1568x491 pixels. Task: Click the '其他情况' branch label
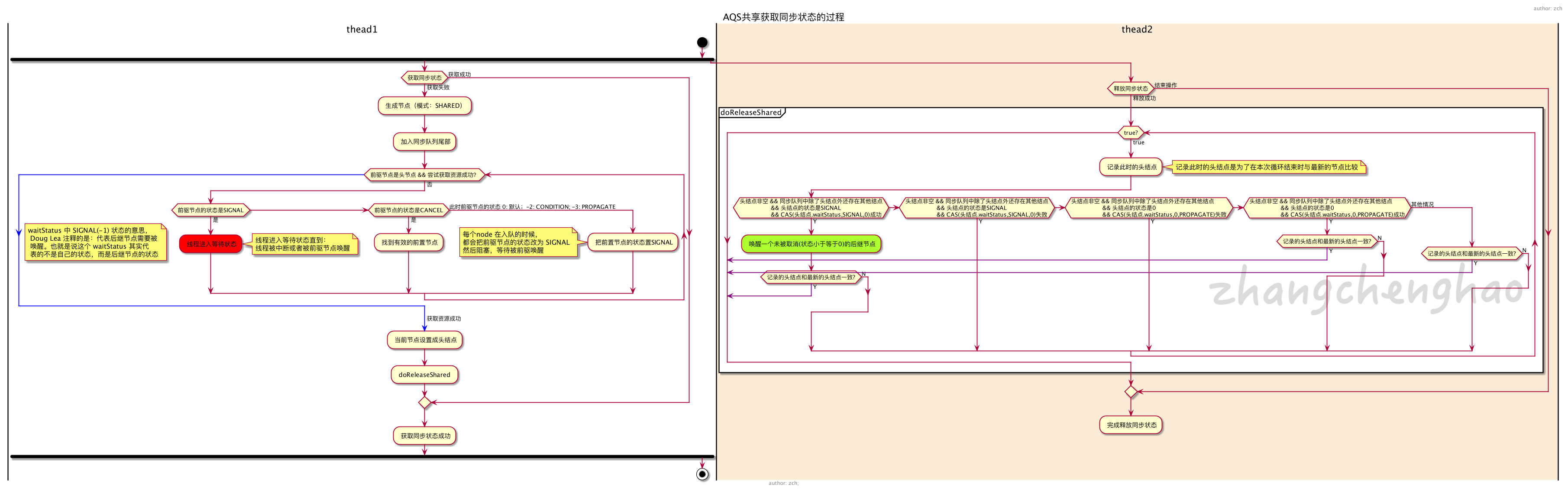[1422, 204]
